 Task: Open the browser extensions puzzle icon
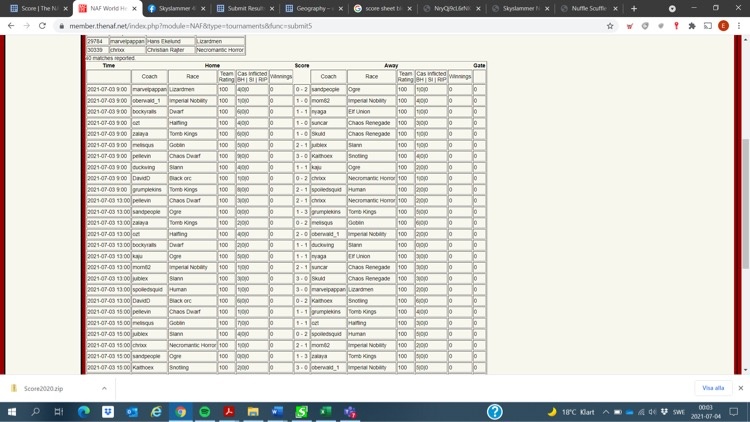click(692, 26)
